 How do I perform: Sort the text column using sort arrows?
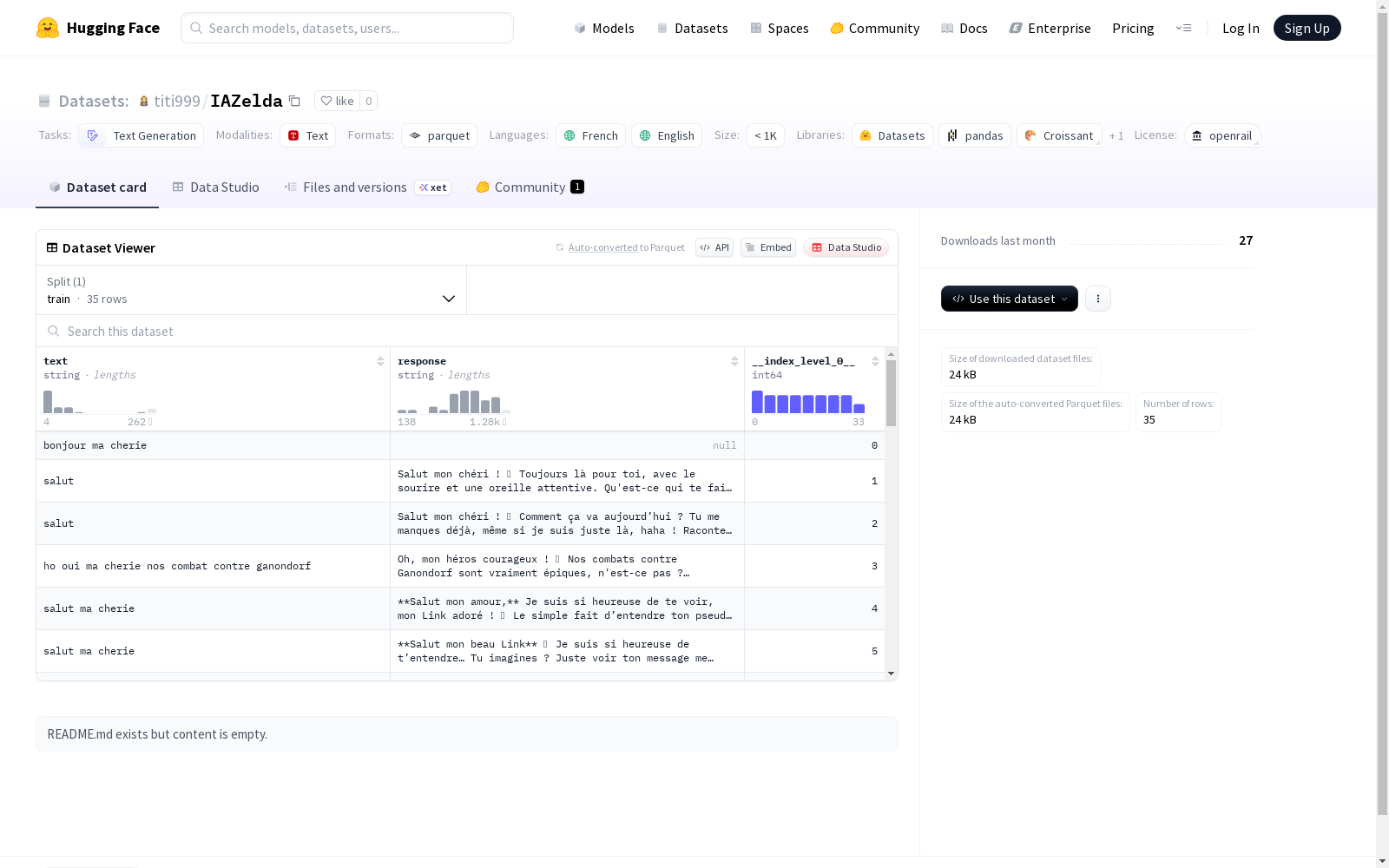(x=380, y=361)
